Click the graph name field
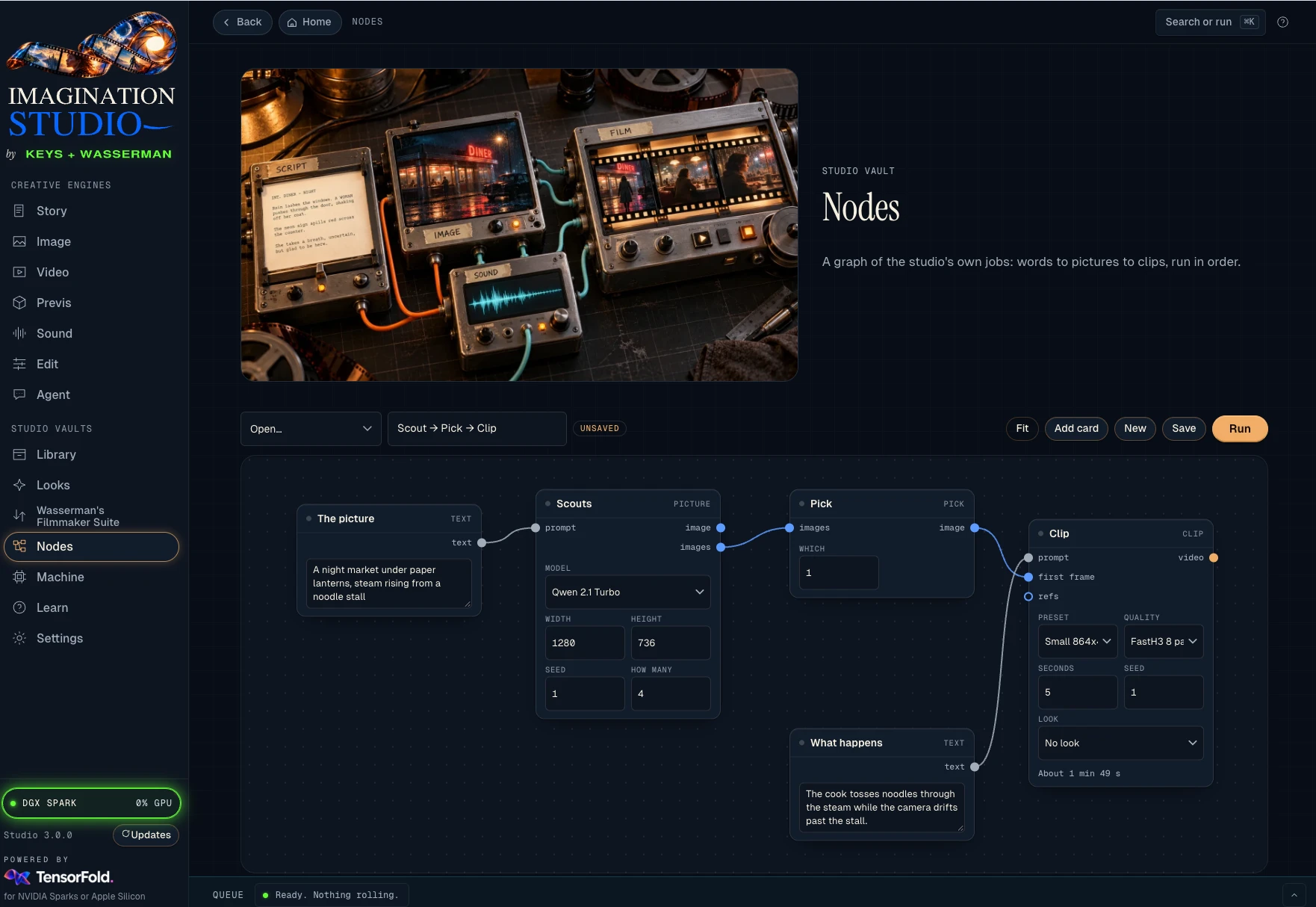1316x907 pixels. (x=477, y=429)
